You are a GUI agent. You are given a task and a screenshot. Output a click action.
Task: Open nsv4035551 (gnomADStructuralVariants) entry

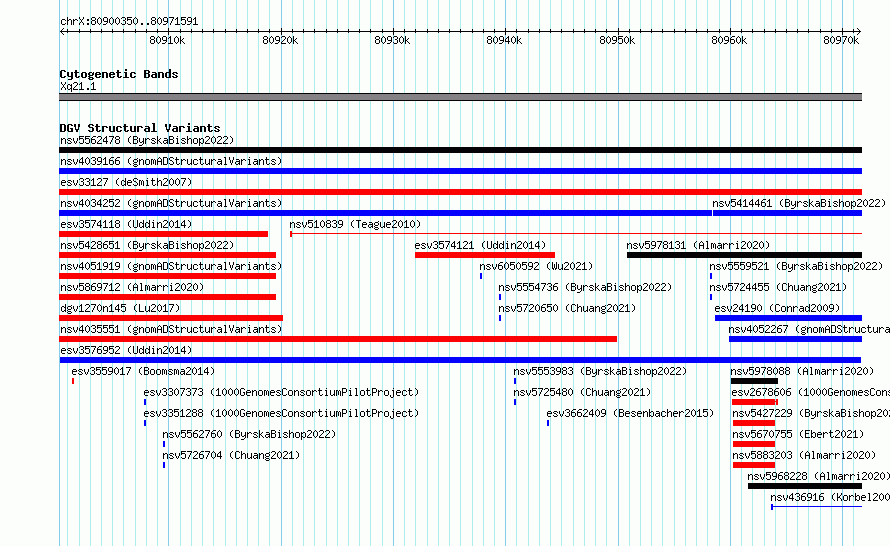coord(171,329)
